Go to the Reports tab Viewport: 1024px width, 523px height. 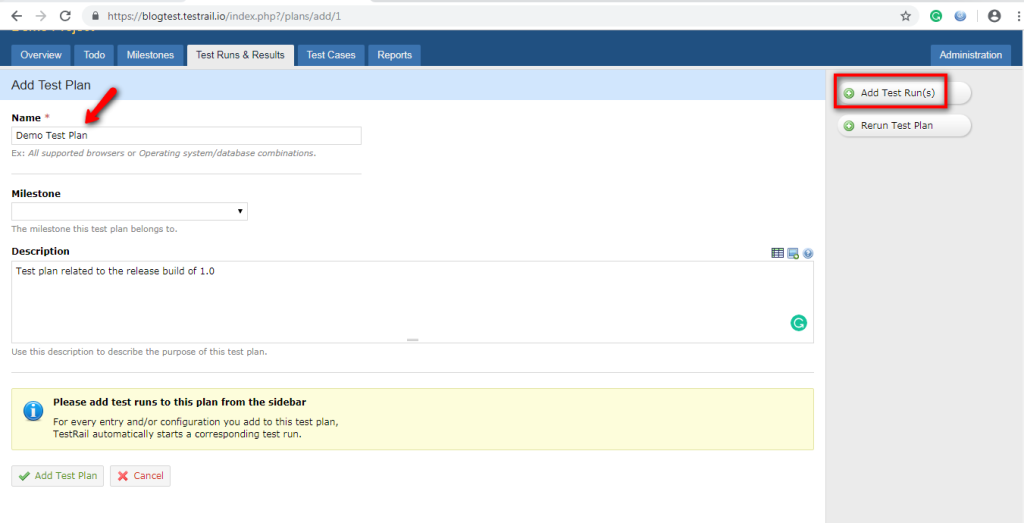click(394, 55)
